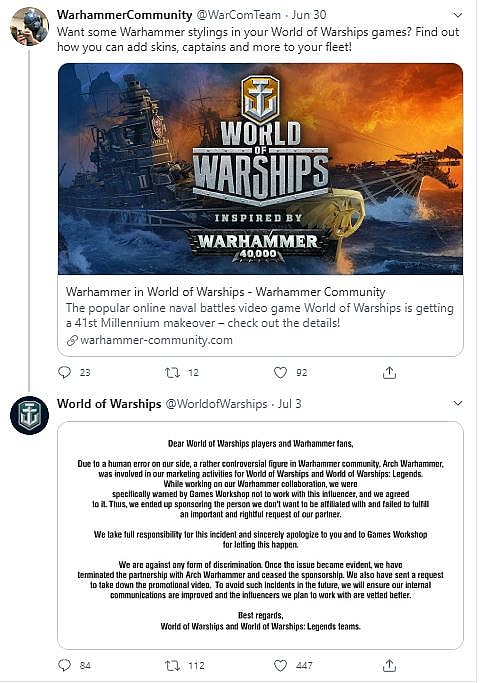Share the World of Warships apology tweet
Image resolution: width=487 pixels, height=683 pixels.
(389, 665)
